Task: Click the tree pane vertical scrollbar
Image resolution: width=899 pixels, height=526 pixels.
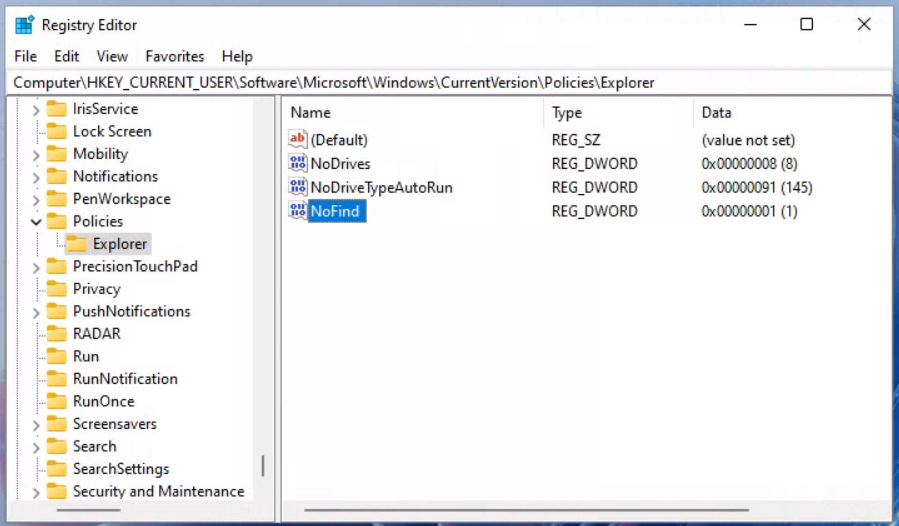Action: [x=263, y=466]
